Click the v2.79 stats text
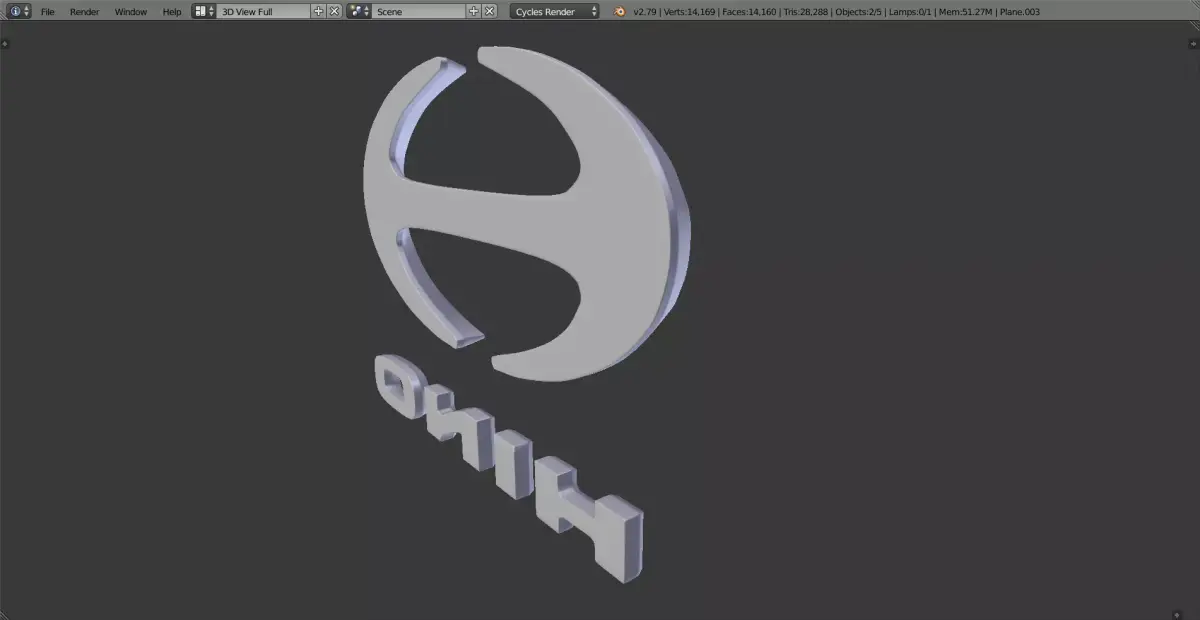Viewport: 1200px width, 620px height. 646,11
